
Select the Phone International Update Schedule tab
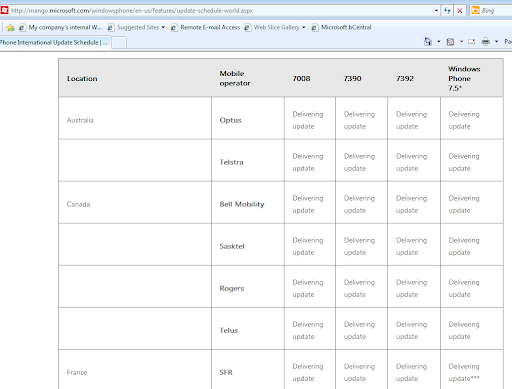[55, 43]
